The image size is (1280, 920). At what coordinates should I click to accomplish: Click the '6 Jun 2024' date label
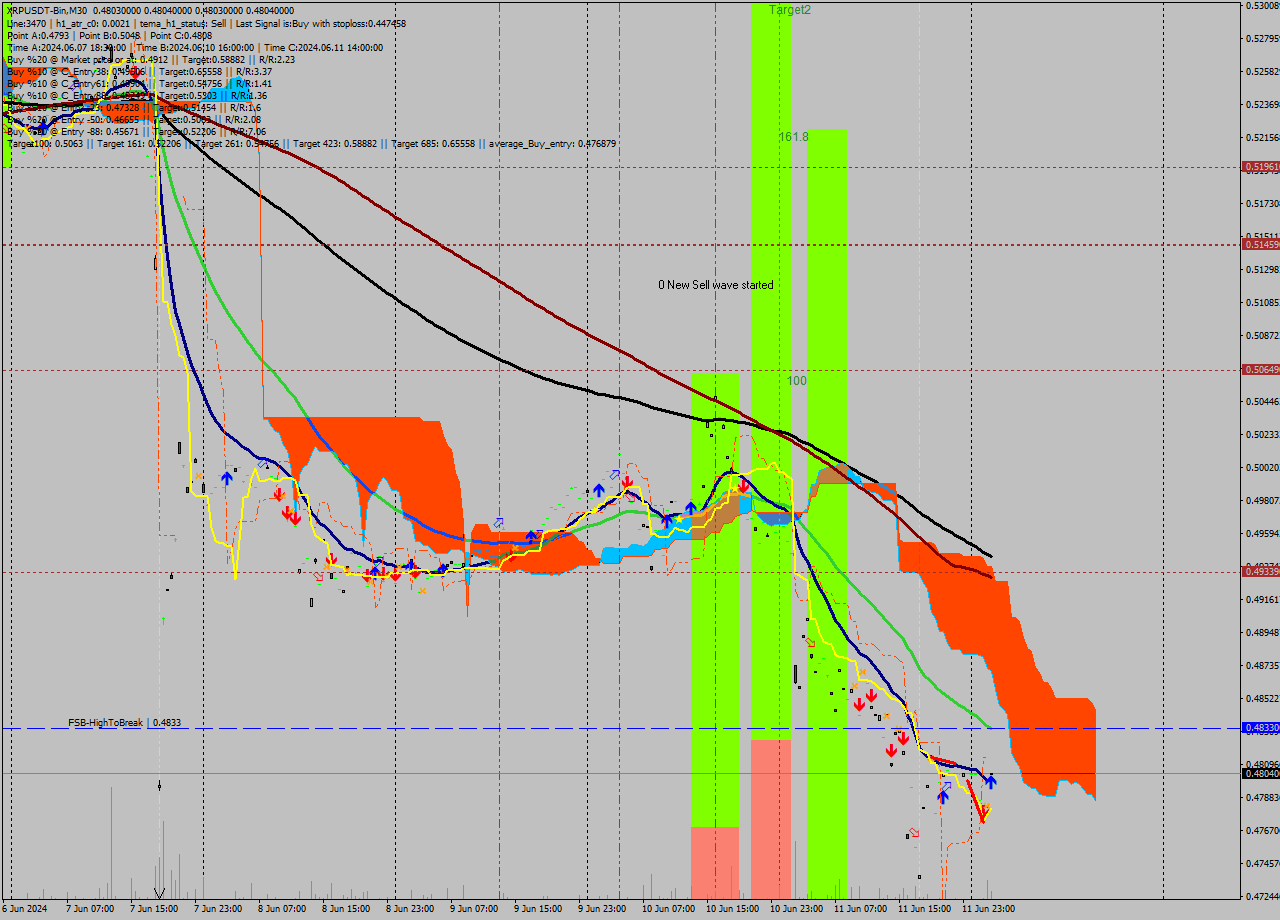tap(24, 910)
